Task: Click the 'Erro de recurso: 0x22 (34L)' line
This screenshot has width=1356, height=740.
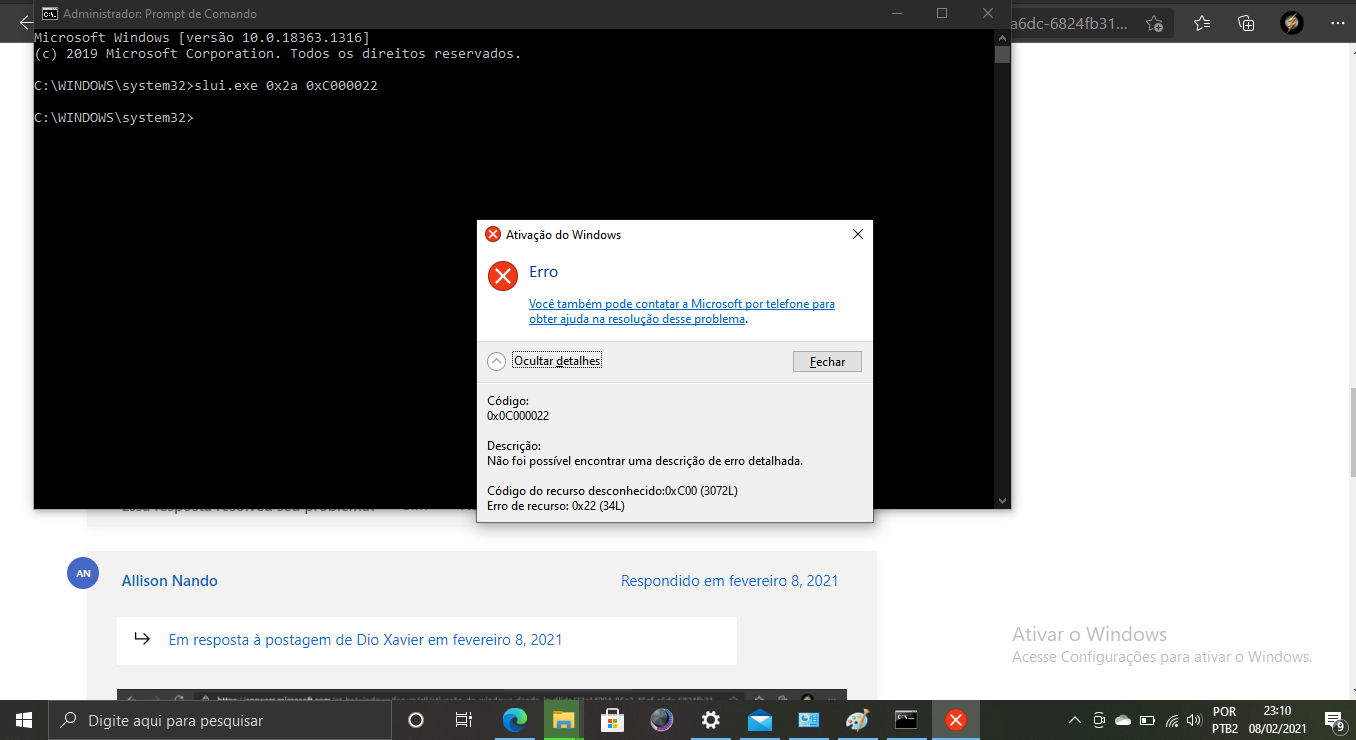Action: coord(556,506)
